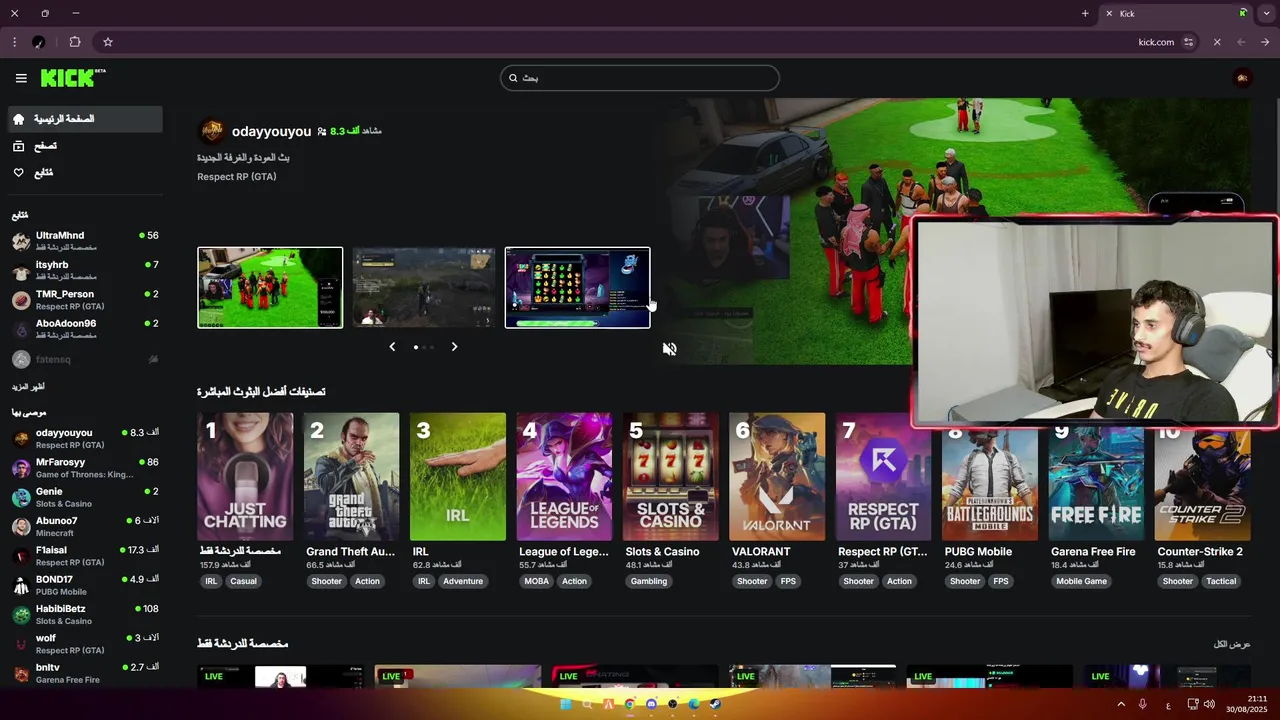1280x720 pixels.
Task: Click the Tactical tag
Action: click(1221, 581)
